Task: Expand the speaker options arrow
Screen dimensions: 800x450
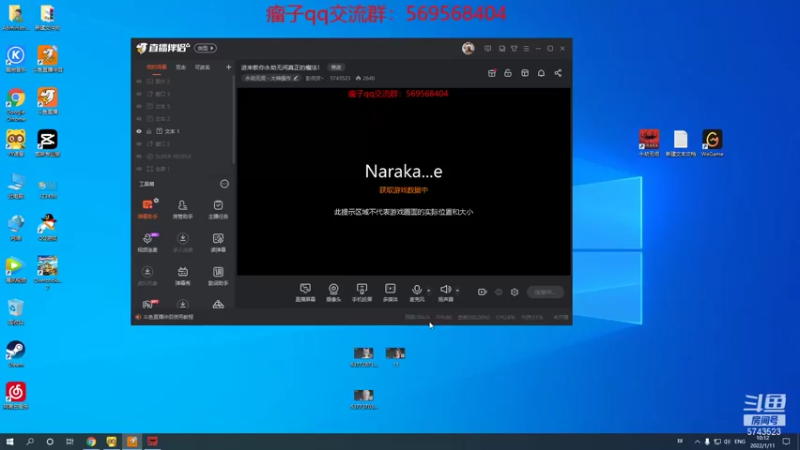Action: [x=458, y=290]
